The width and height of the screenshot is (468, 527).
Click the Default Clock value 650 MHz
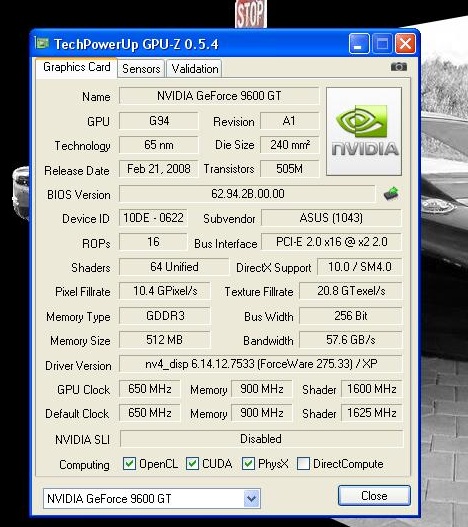150,413
